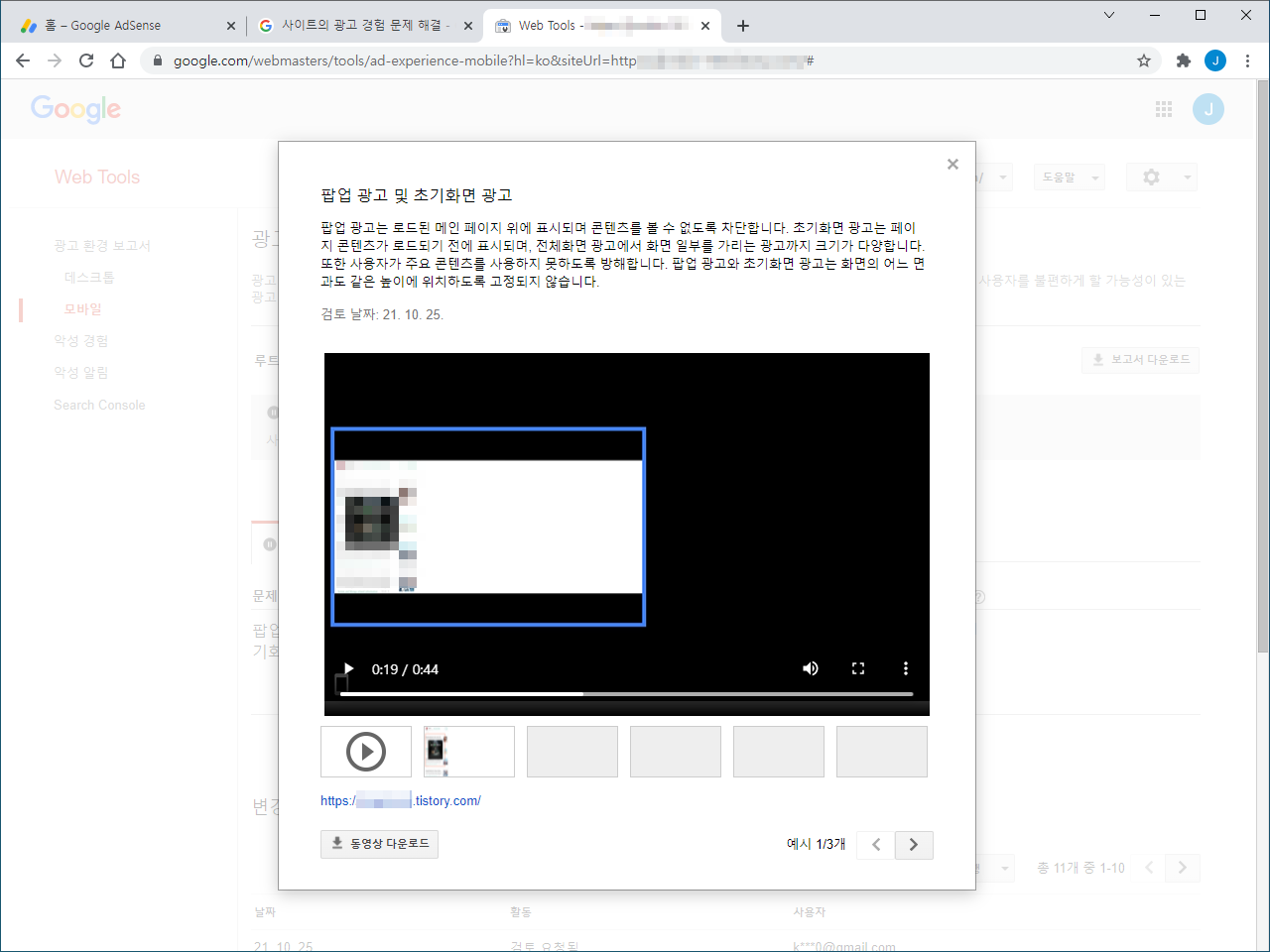Viewport: 1270px width, 952px height.
Task: Switch to the 사이트의 광고 경험 문제 해결 tab
Action: coord(365,26)
